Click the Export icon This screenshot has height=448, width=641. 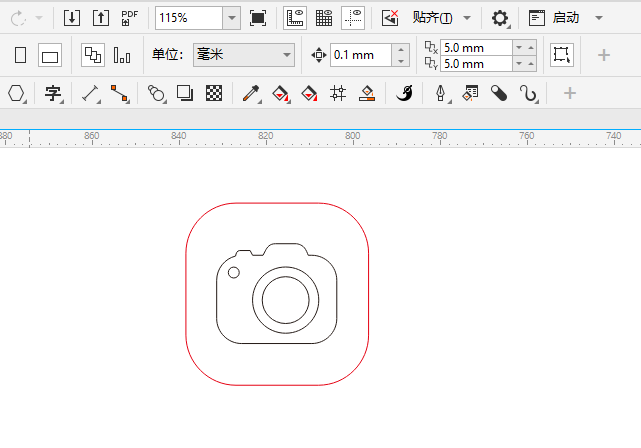tap(101, 18)
